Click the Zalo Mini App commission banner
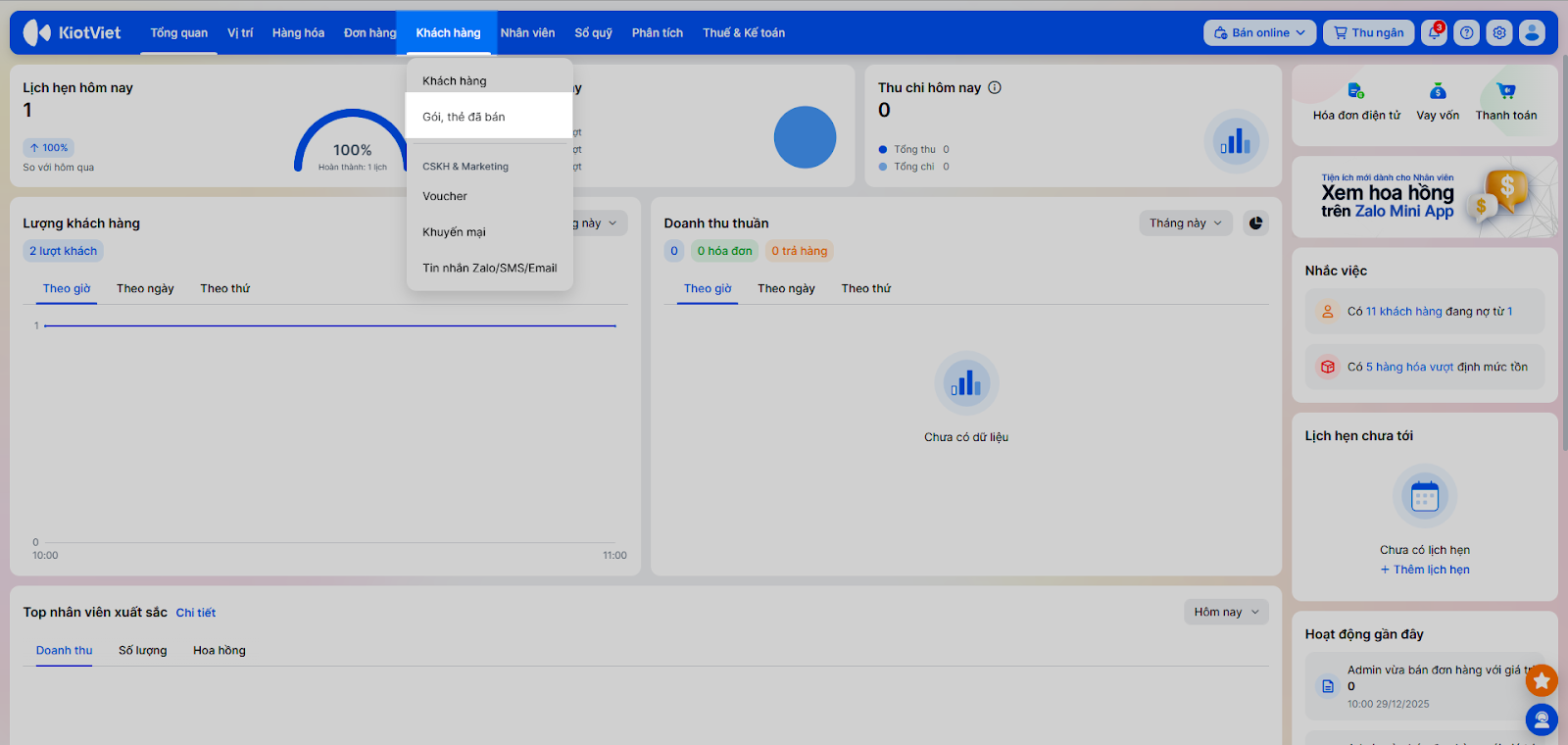This screenshot has width=1568, height=745. pyautogui.click(x=1424, y=197)
